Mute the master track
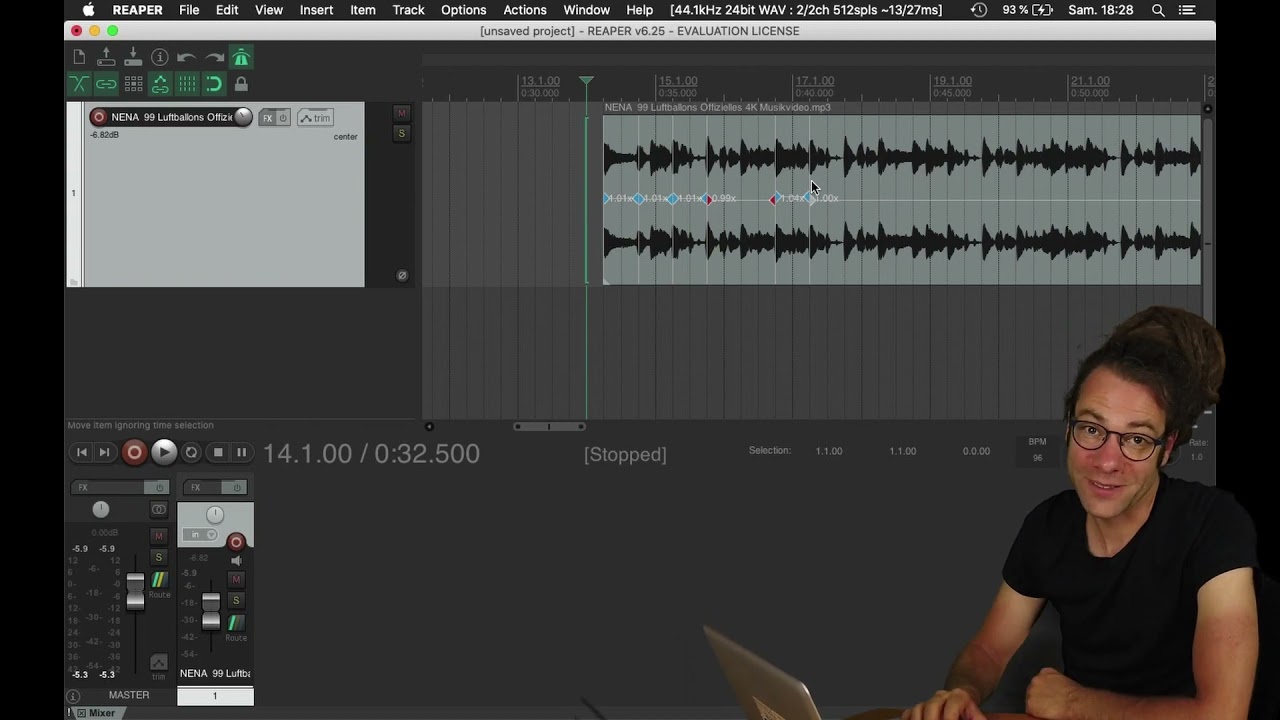Screen dimensions: 1280x720 pyautogui.click(x=158, y=536)
